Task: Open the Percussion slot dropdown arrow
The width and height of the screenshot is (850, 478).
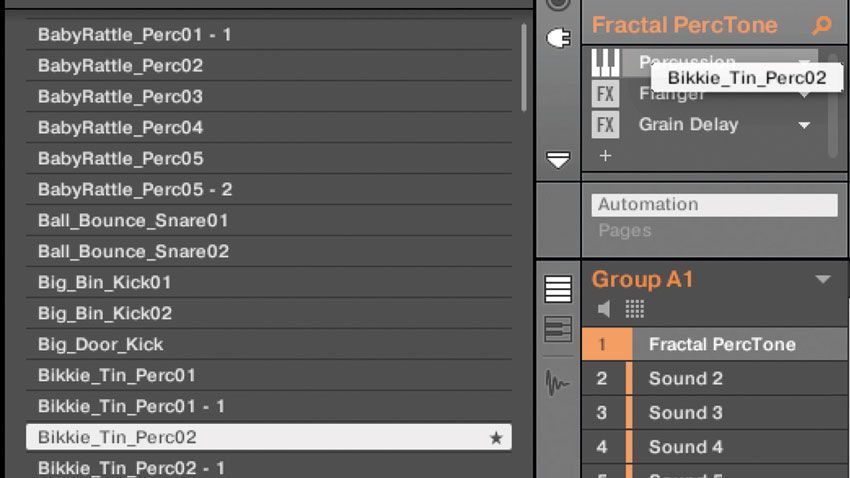Action: click(804, 61)
